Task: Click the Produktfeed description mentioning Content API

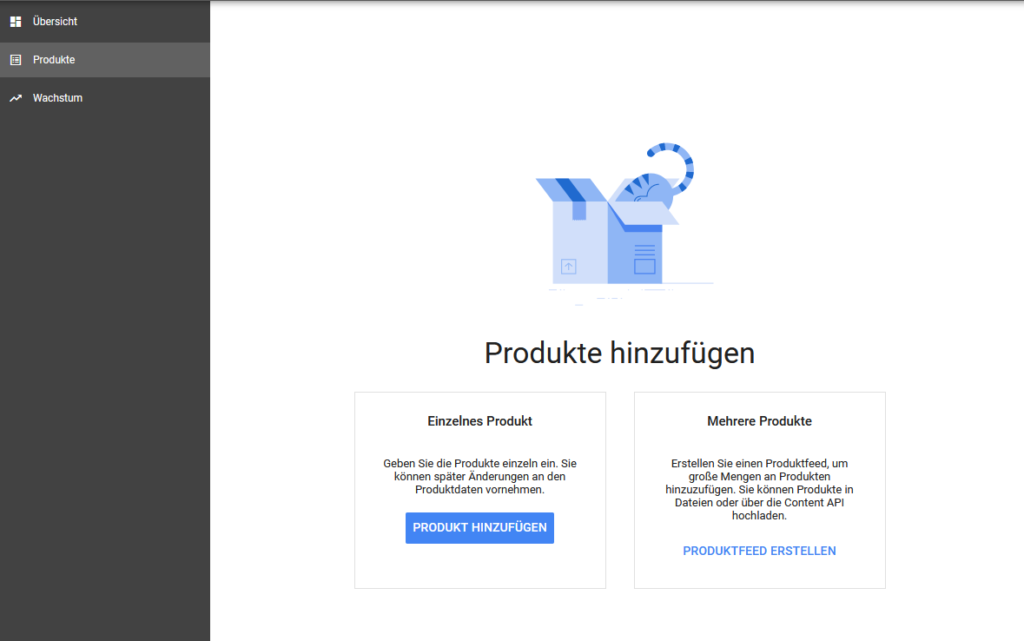Action: coord(759,490)
